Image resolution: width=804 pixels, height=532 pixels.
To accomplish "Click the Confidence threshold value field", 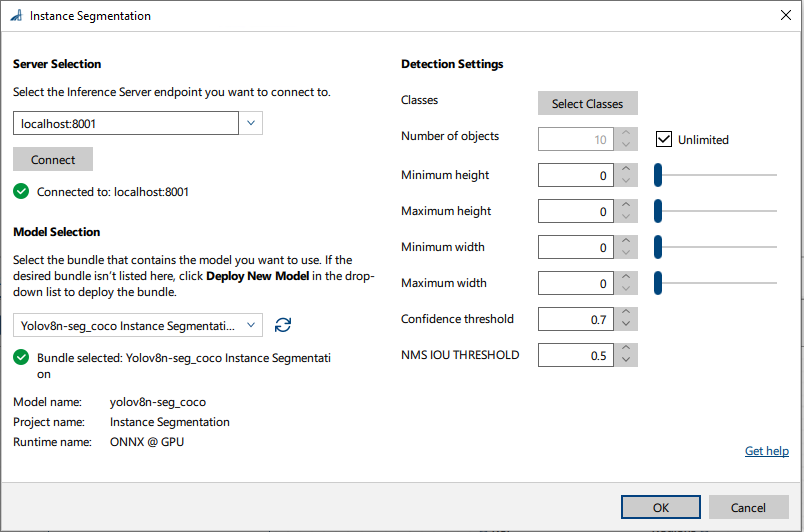I will click(x=575, y=319).
